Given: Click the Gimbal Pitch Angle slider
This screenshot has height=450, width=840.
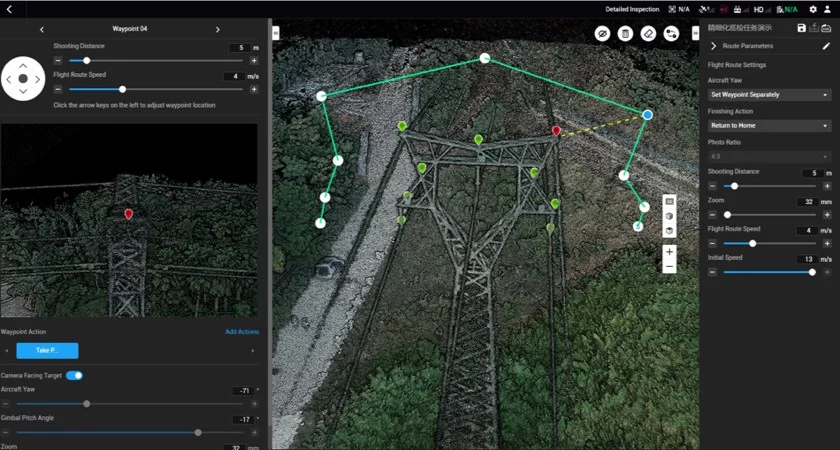Looking at the screenshot, I should [130, 432].
